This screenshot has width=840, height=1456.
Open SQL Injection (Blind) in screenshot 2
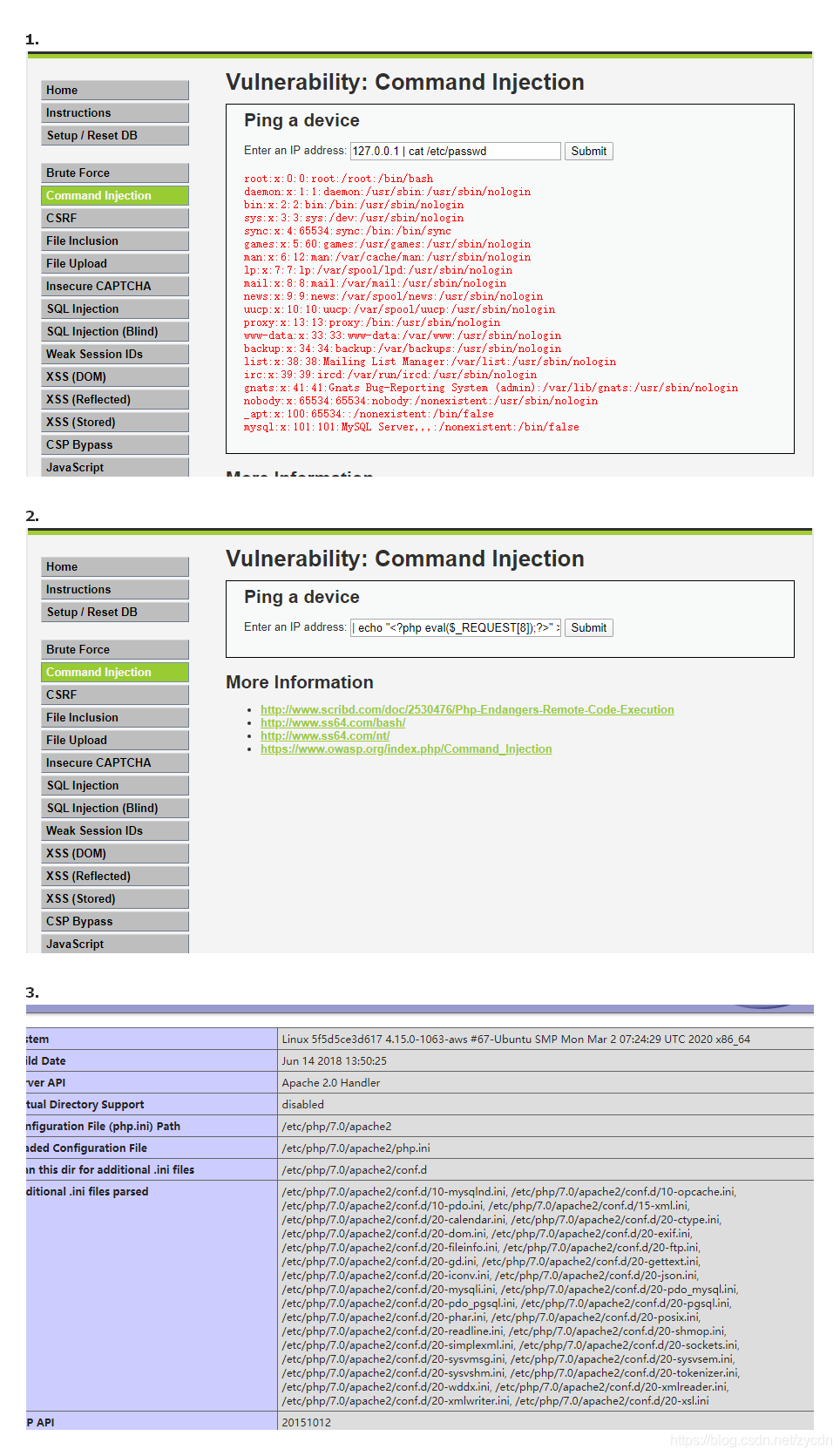point(114,808)
